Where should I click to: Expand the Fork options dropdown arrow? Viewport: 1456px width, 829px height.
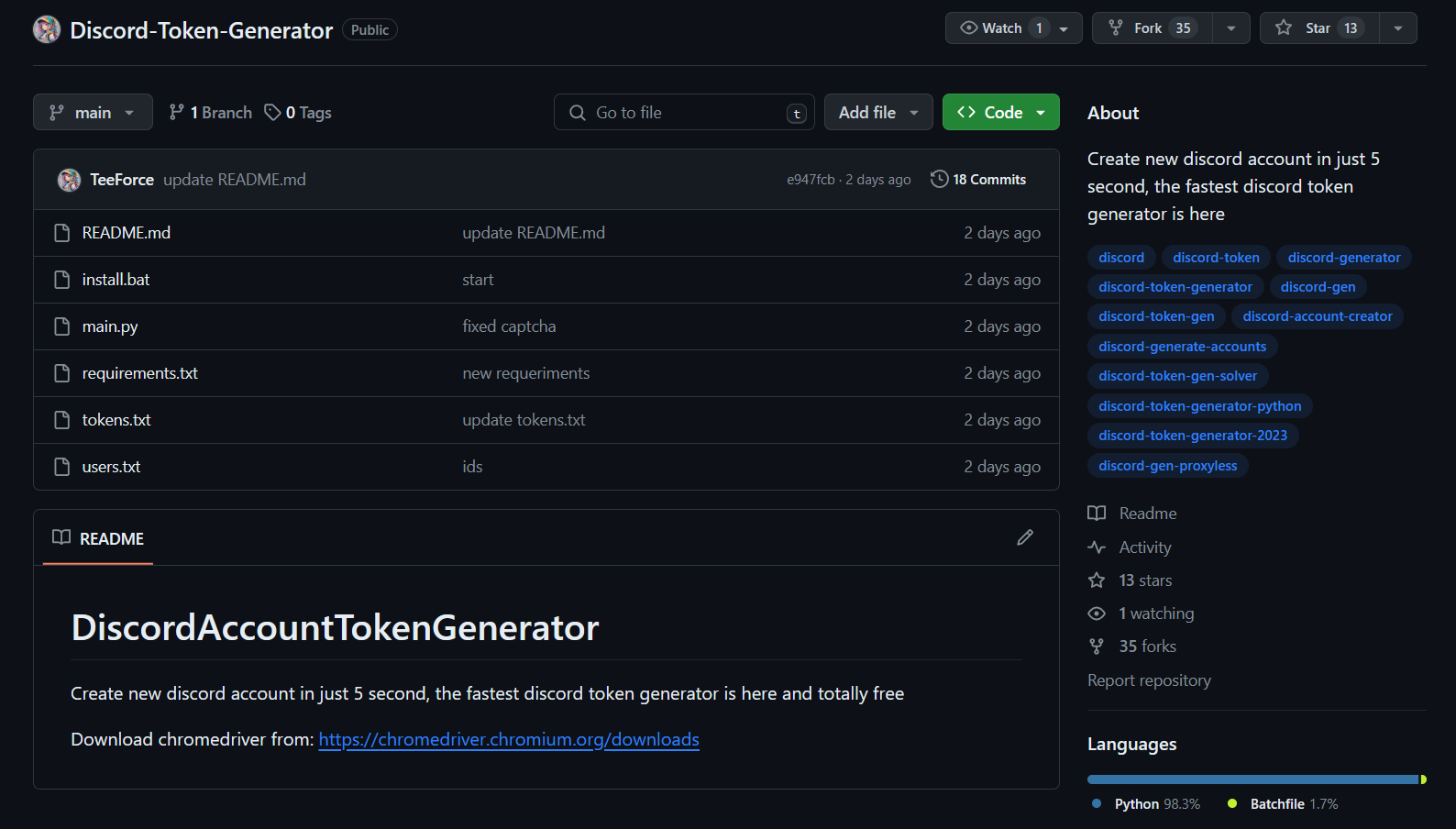click(x=1231, y=28)
